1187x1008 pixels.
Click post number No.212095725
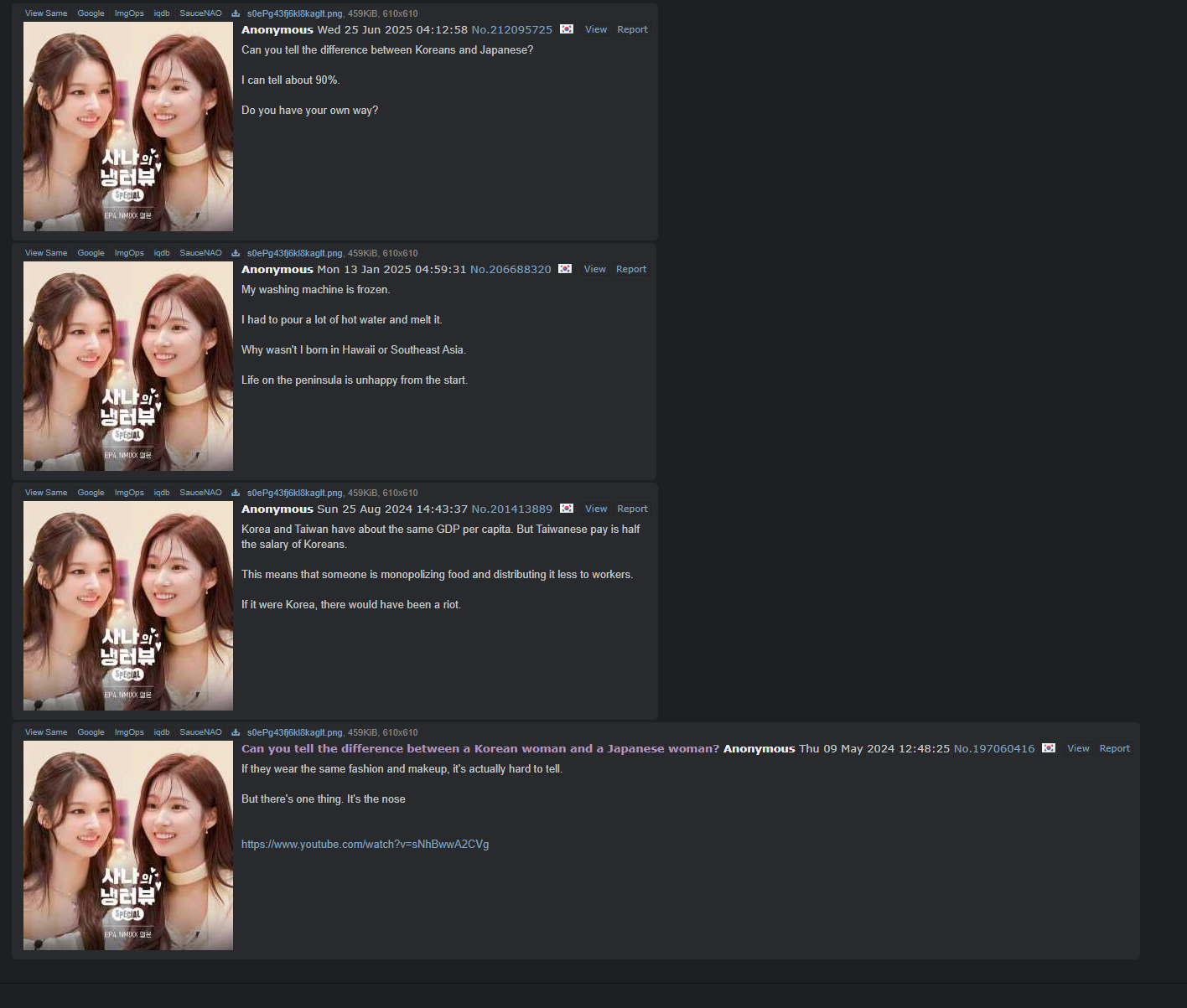(512, 29)
